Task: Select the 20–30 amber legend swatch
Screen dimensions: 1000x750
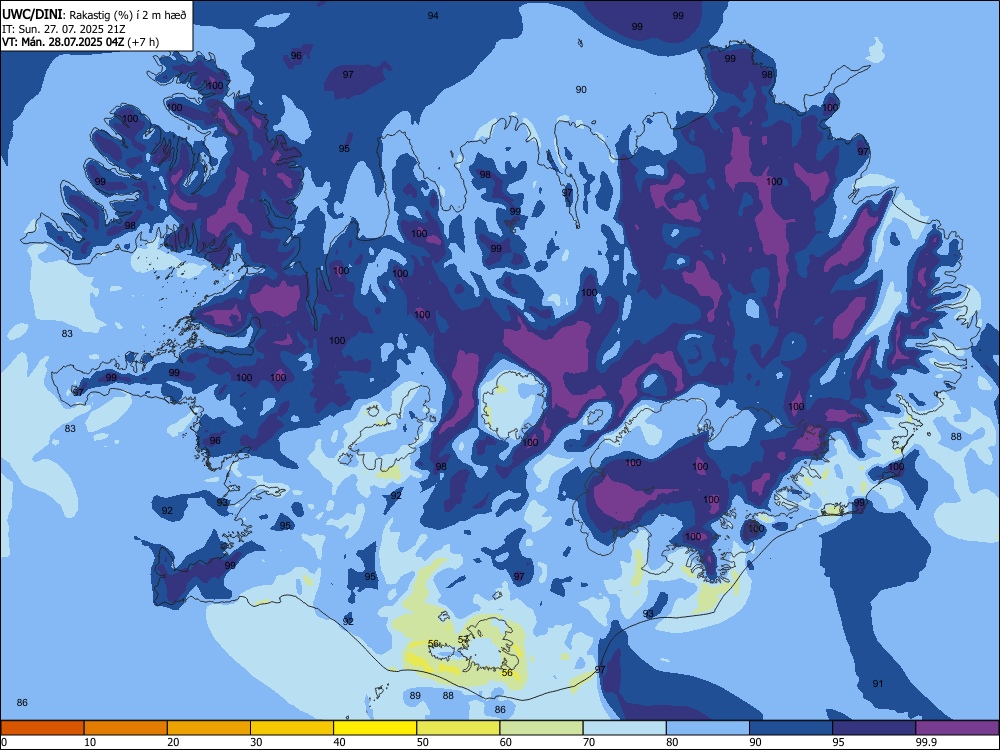Action: point(209,728)
